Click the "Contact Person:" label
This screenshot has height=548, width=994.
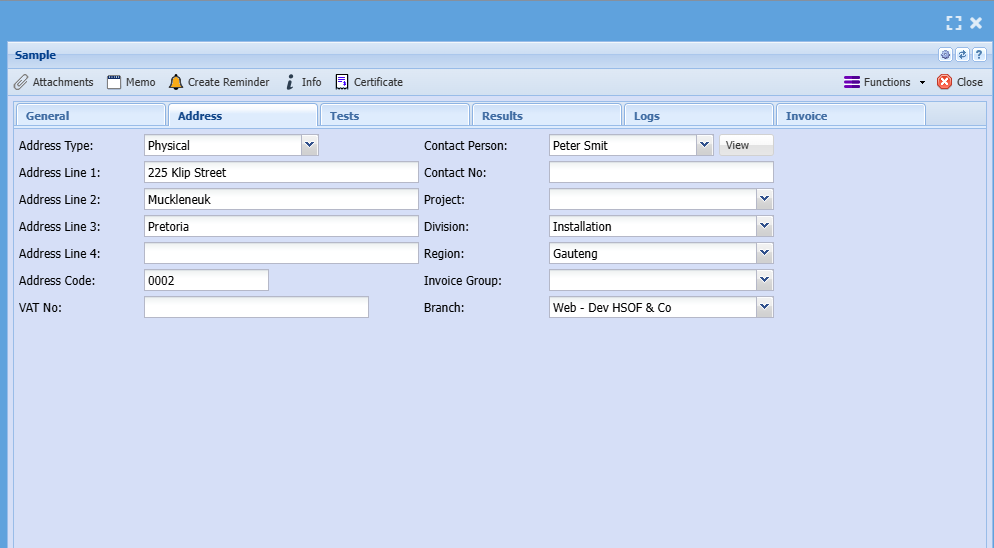pyautogui.click(x=465, y=146)
